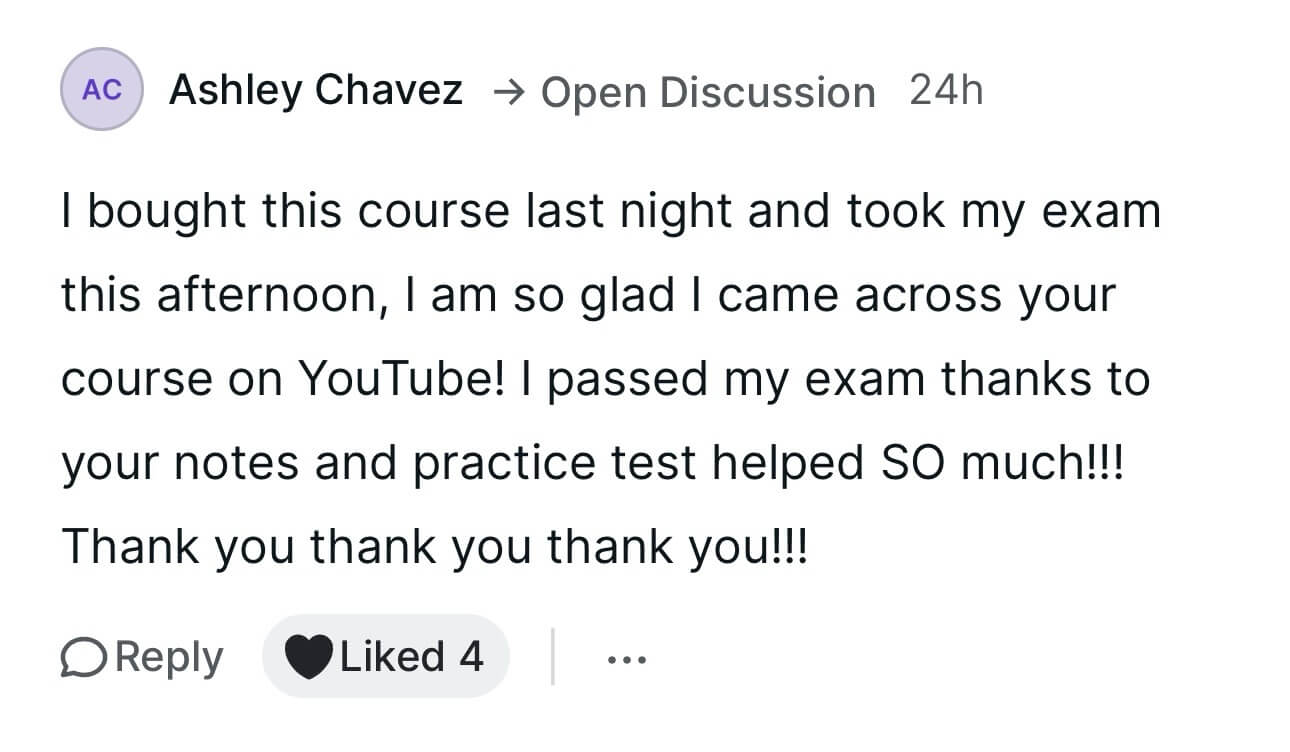
Task: Click the 24h timestamp
Action: (x=946, y=90)
